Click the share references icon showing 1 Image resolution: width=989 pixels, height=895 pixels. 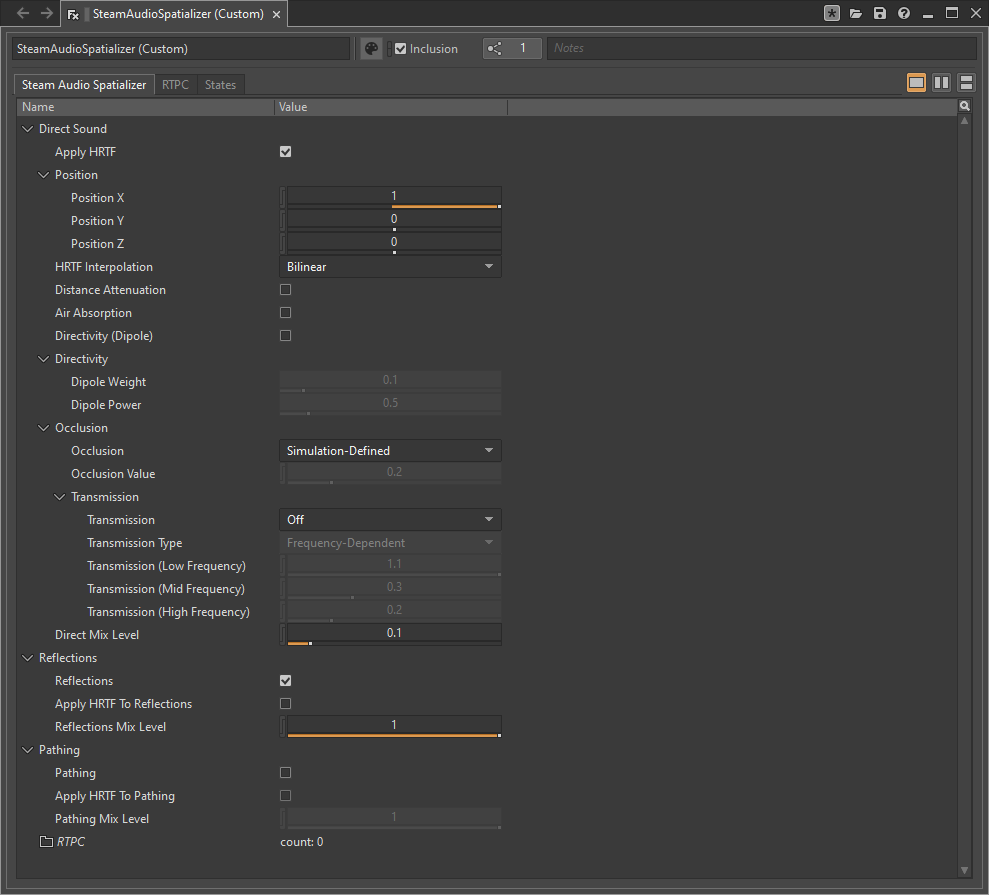point(512,49)
